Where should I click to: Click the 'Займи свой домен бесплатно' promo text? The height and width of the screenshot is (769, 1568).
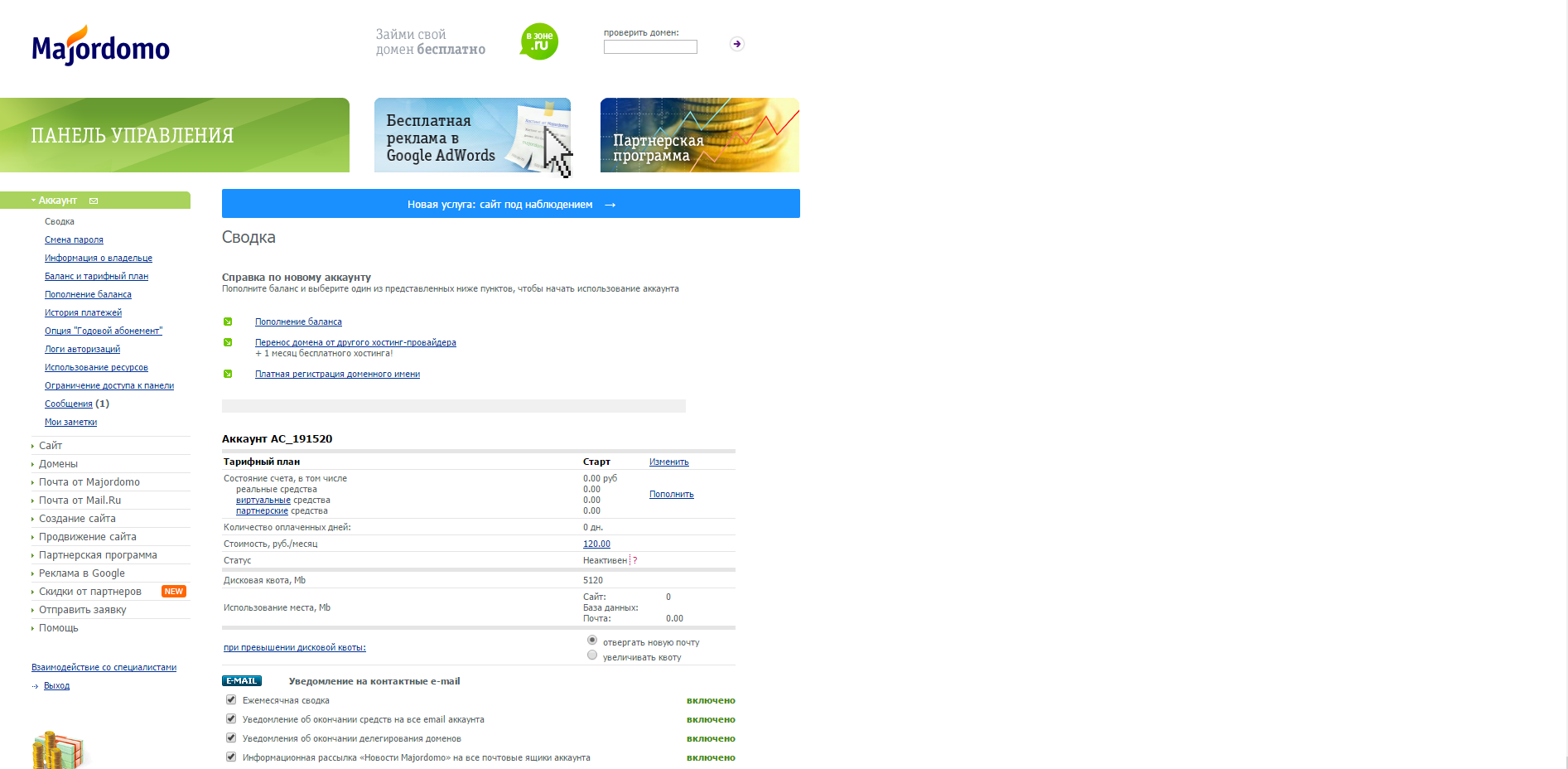tap(431, 41)
